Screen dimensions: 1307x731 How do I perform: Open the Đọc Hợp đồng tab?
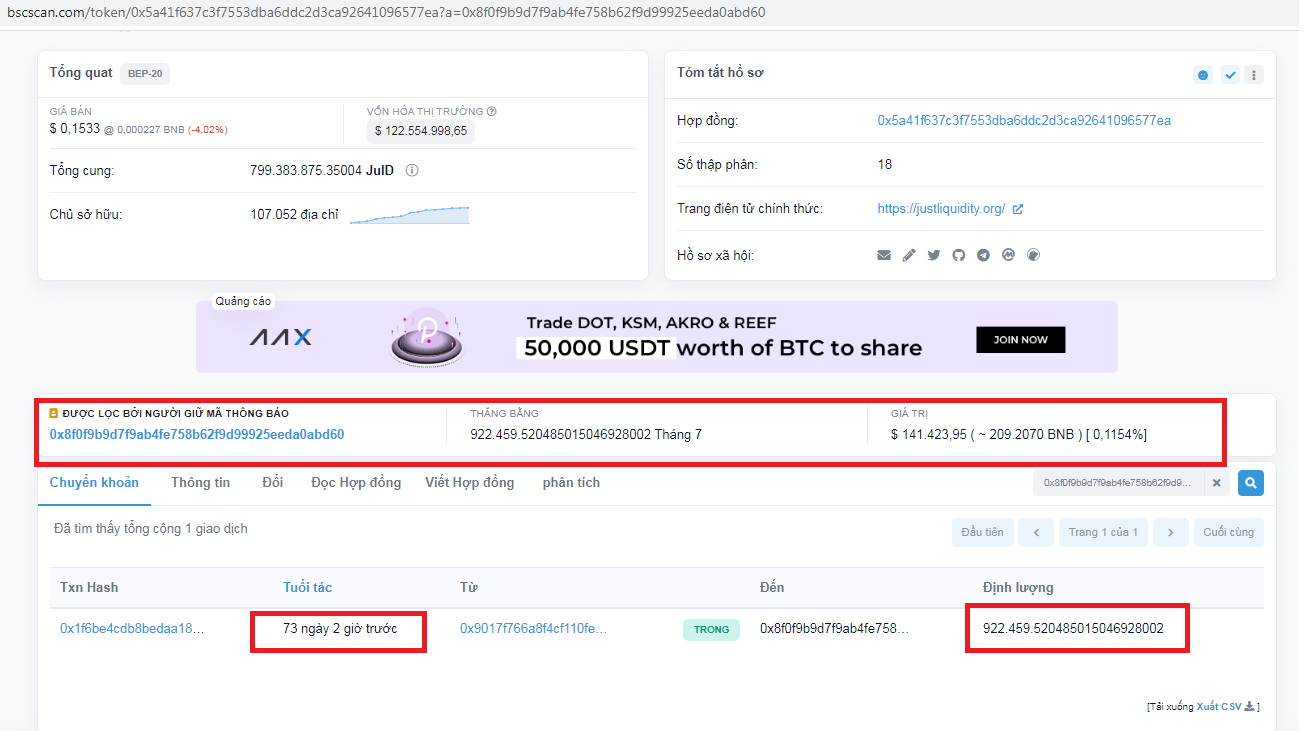coord(356,483)
